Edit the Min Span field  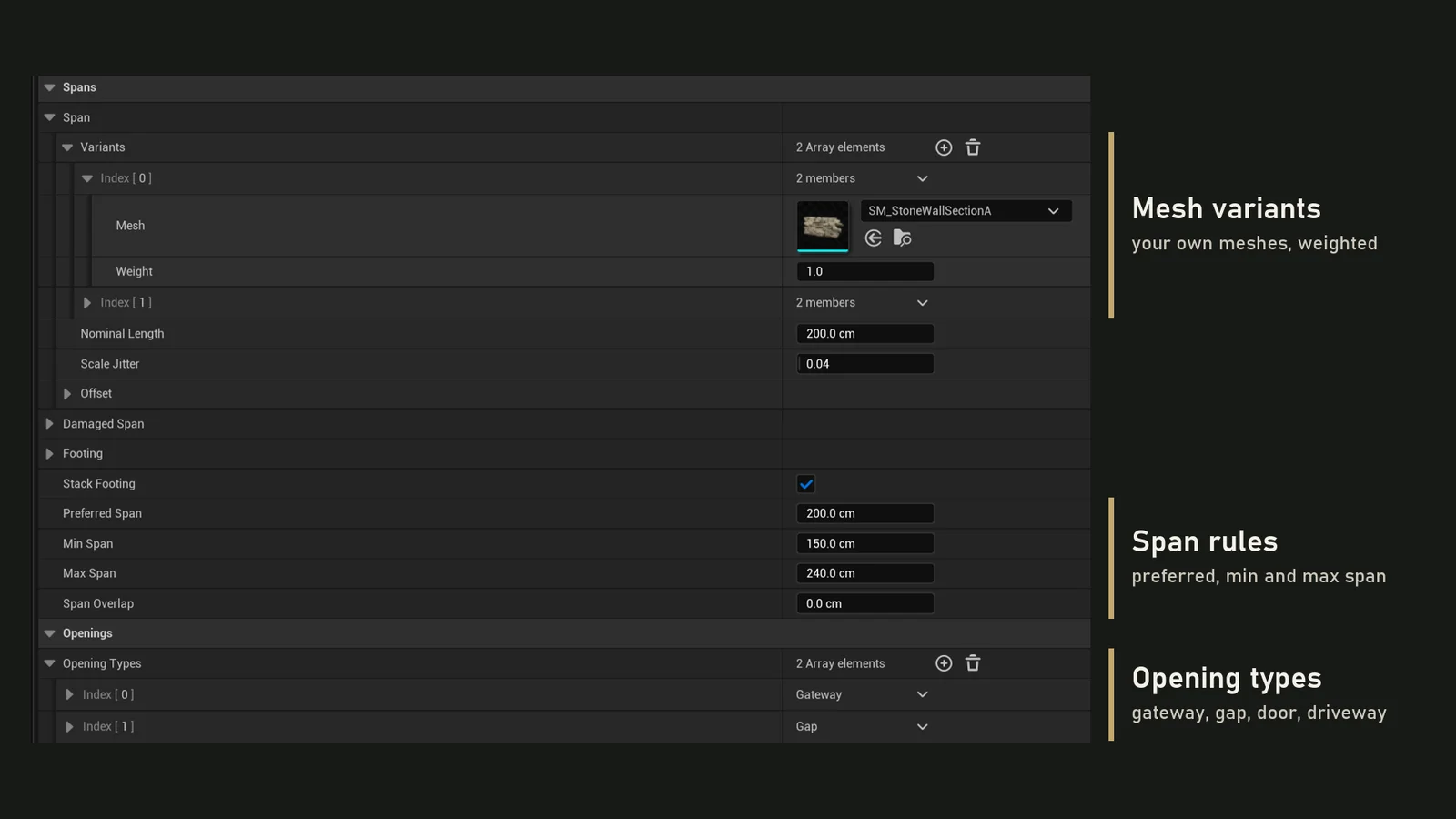pyautogui.click(x=865, y=543)
